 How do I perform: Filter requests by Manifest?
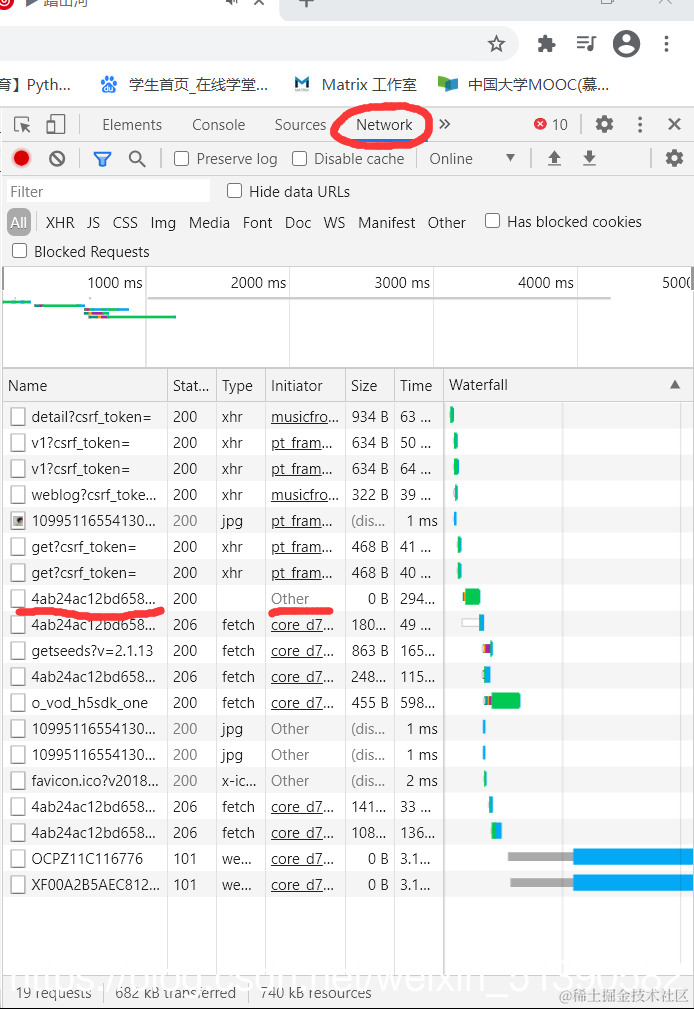click(x=386, y=223)
